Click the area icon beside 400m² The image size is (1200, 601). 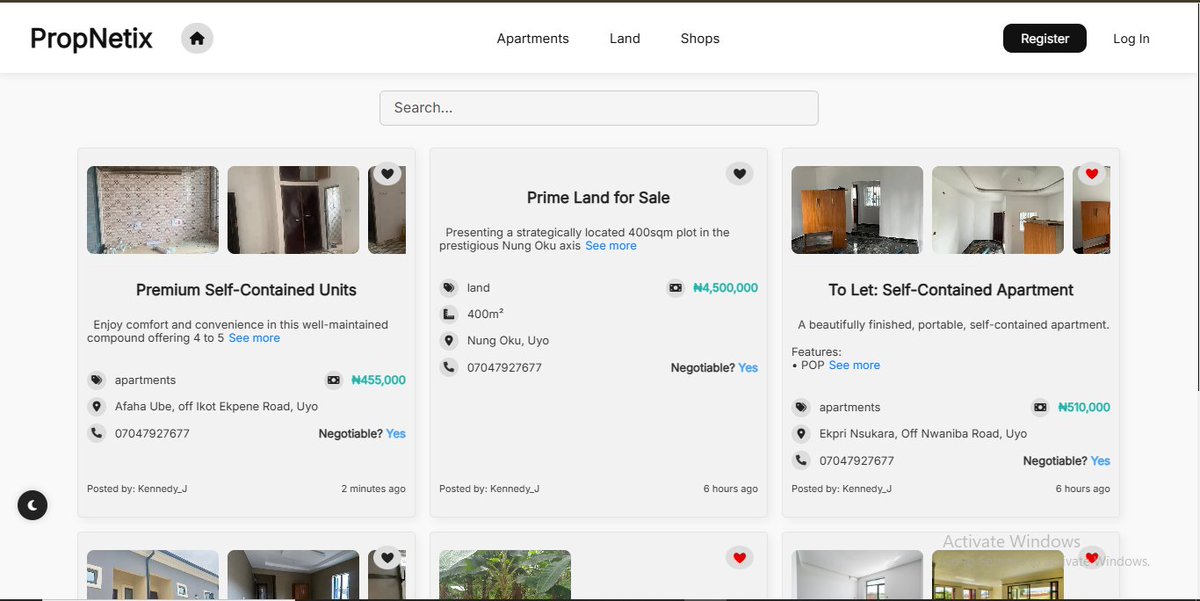click(x=449, y=314)
